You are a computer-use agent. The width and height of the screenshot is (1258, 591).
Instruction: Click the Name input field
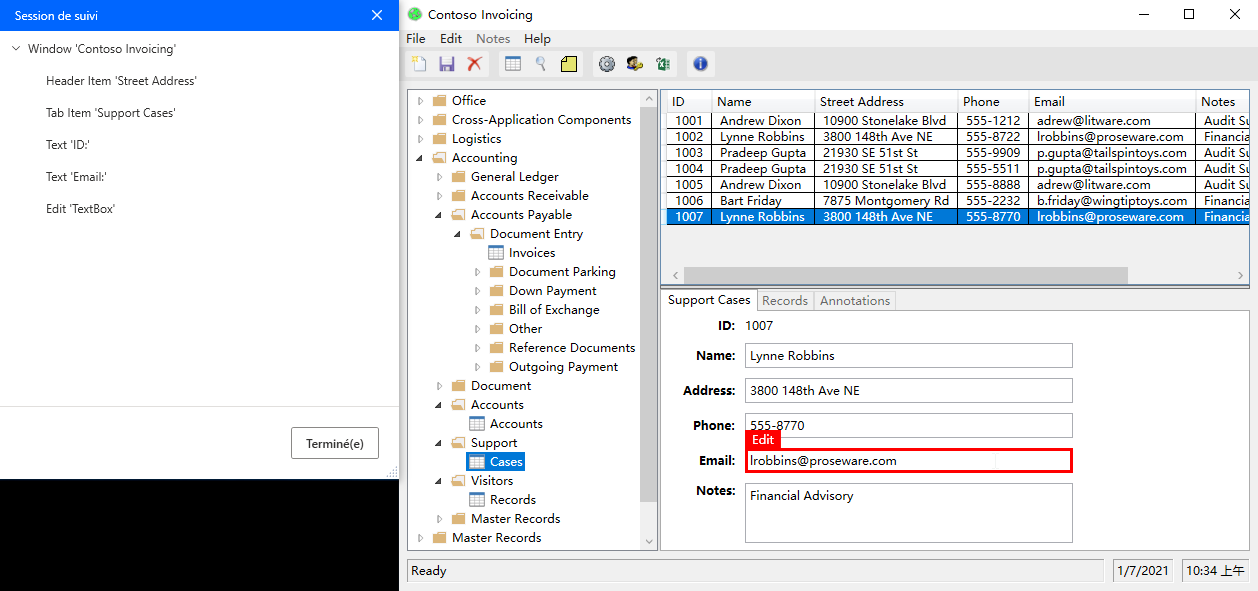pyautogui.click(x=909, y=356)
